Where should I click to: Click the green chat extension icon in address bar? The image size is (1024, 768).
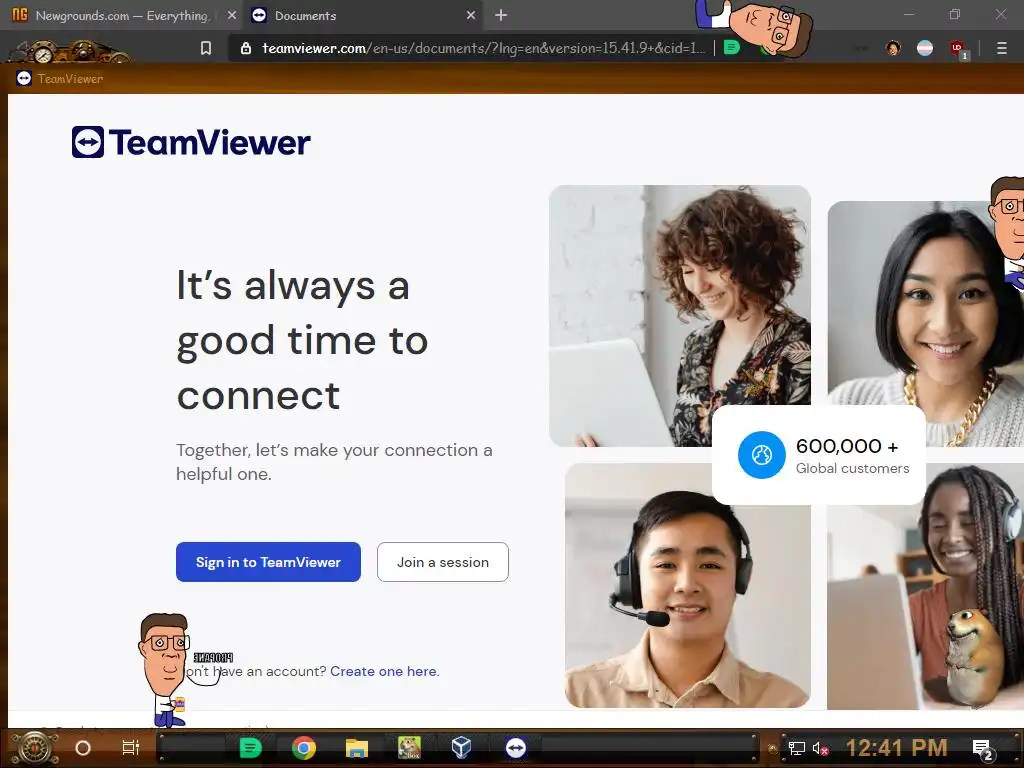pyautogui.click(x=731, y=48)
